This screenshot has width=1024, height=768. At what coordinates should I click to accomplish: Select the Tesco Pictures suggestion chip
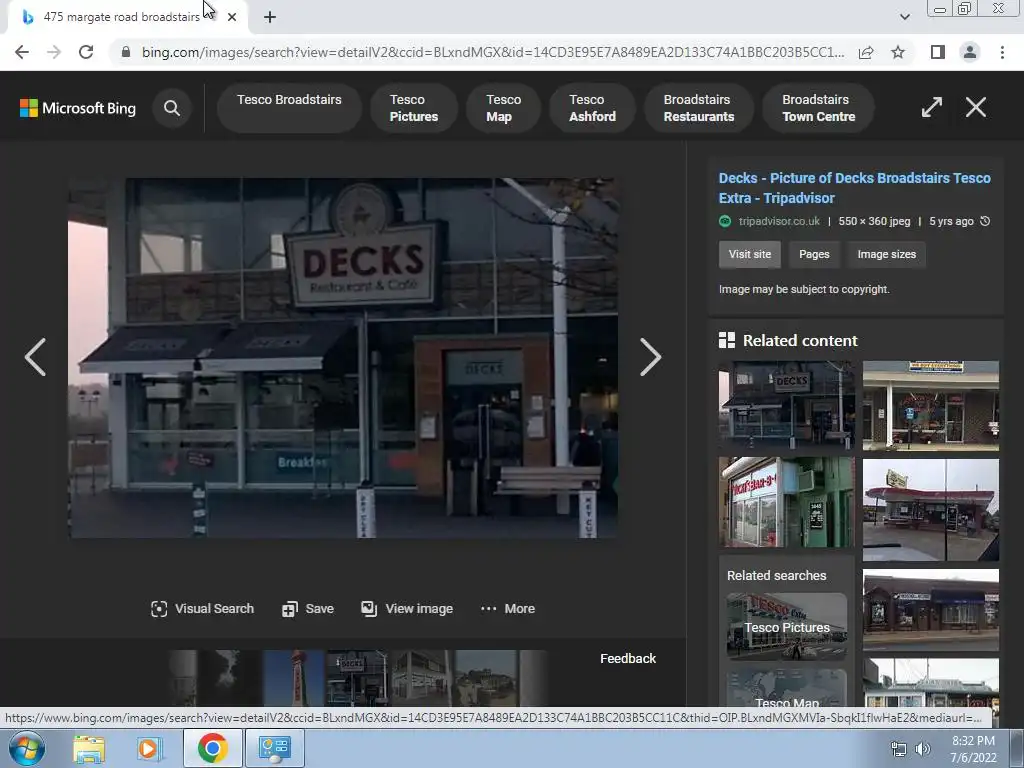tap(413, 108)
